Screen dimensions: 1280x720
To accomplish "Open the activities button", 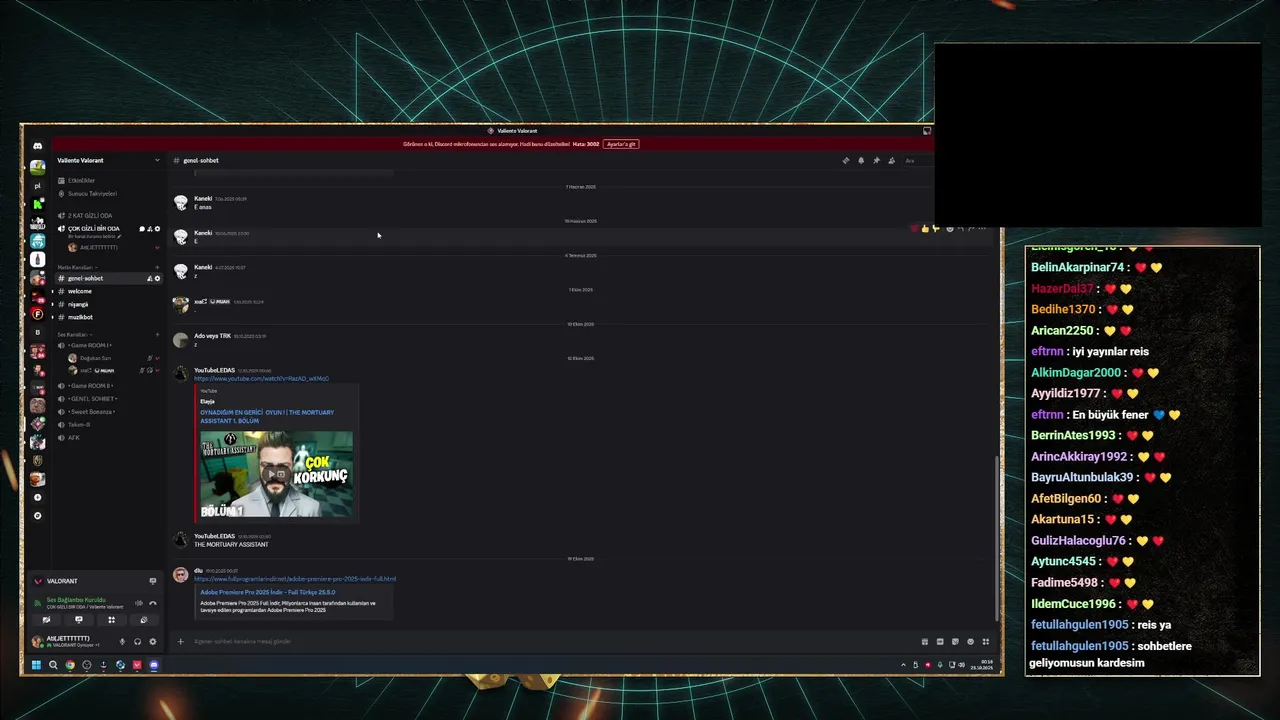I will [112, 620].
